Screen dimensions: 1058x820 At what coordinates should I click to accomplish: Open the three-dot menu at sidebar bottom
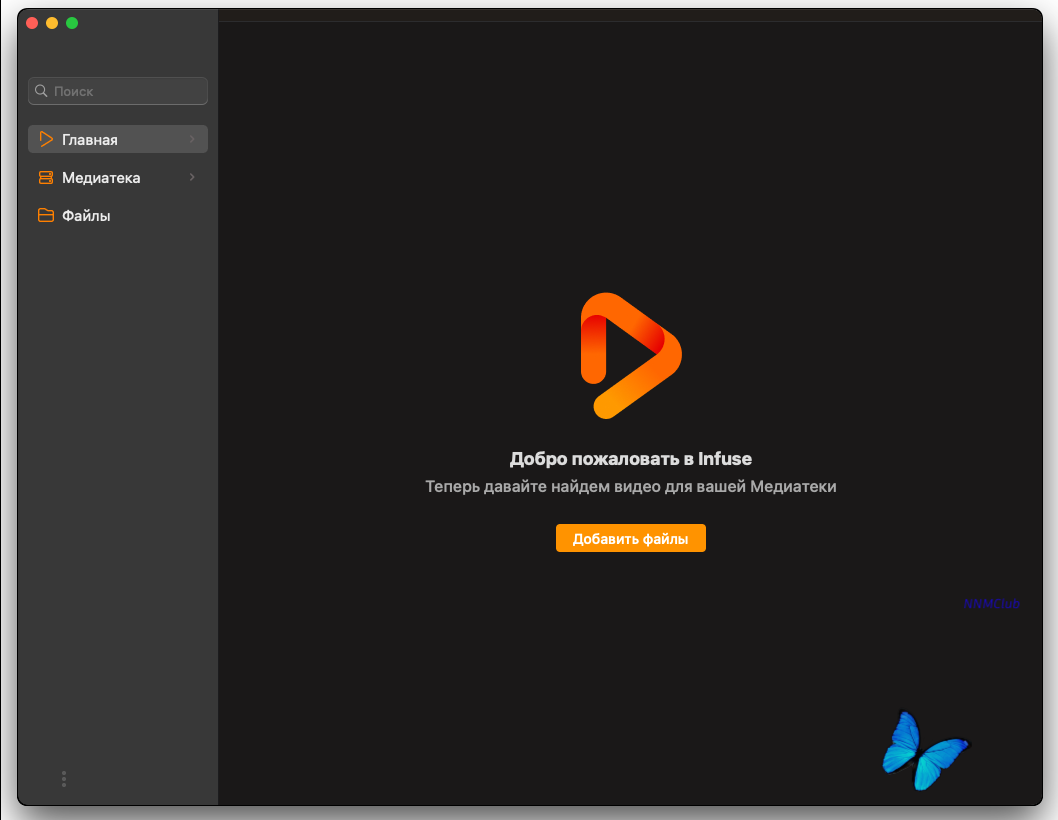(64, 779)
